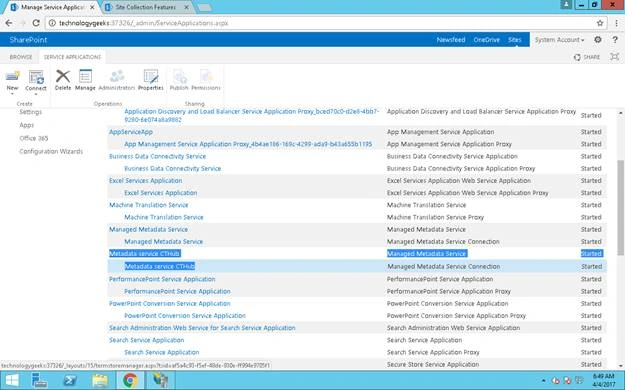Click the Connect ribbon icon
625x390 pixels.
[x=36, y=77]
